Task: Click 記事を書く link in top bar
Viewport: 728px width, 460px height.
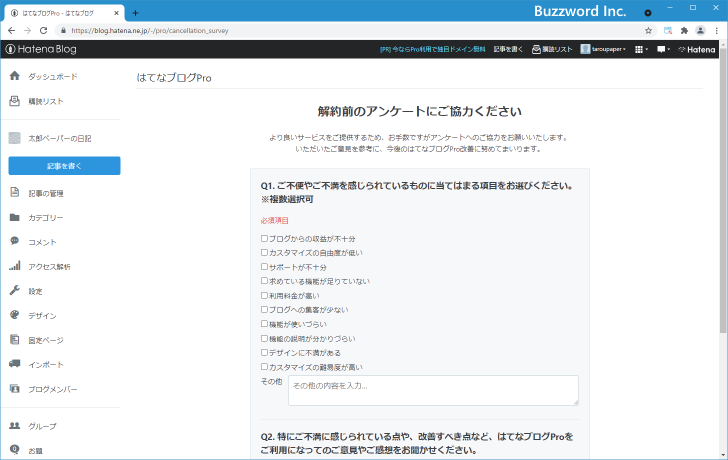Action: point(508,49)
